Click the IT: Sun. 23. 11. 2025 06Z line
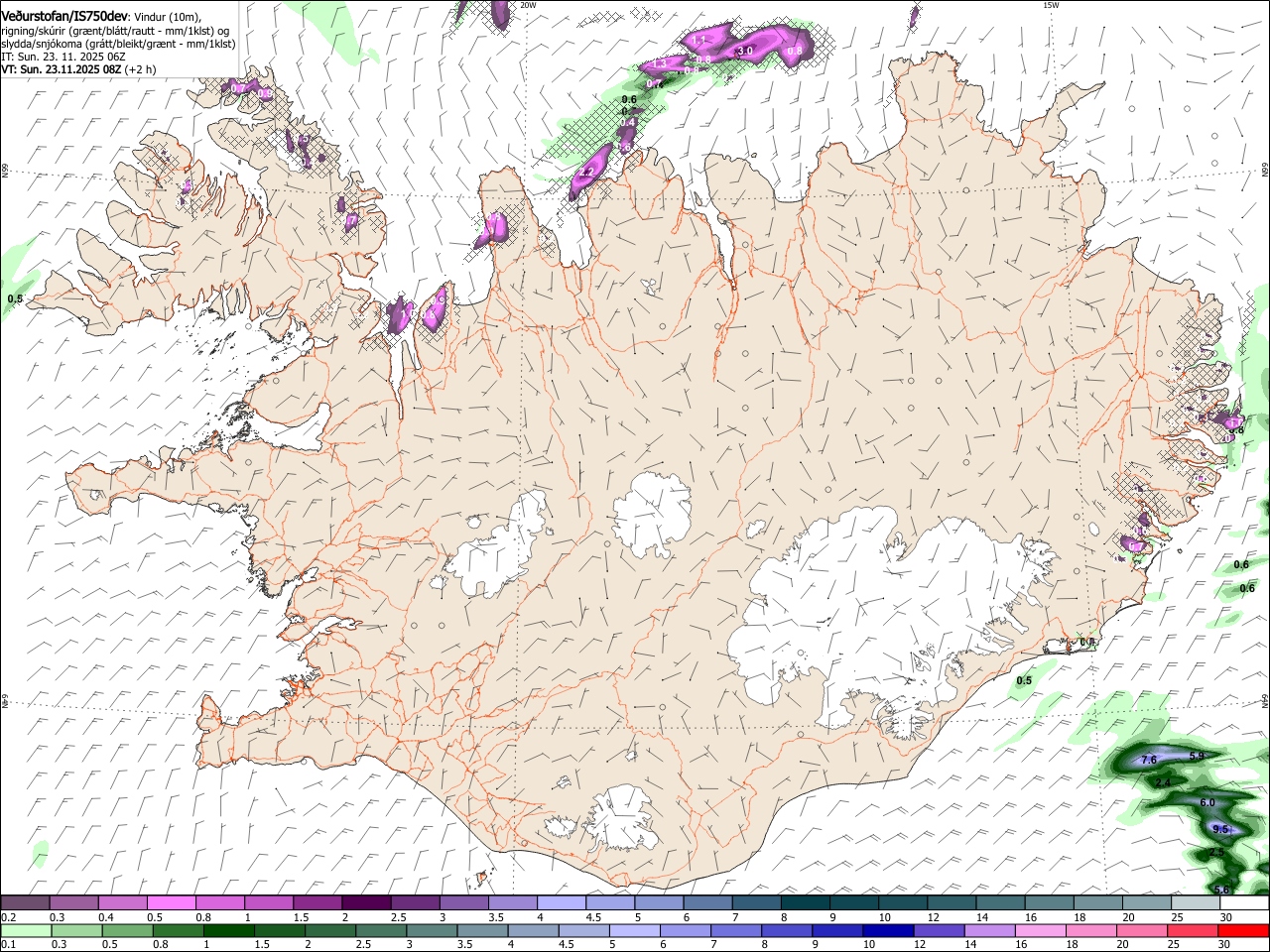The image size is (1270, 952). (x=63, y=57)
